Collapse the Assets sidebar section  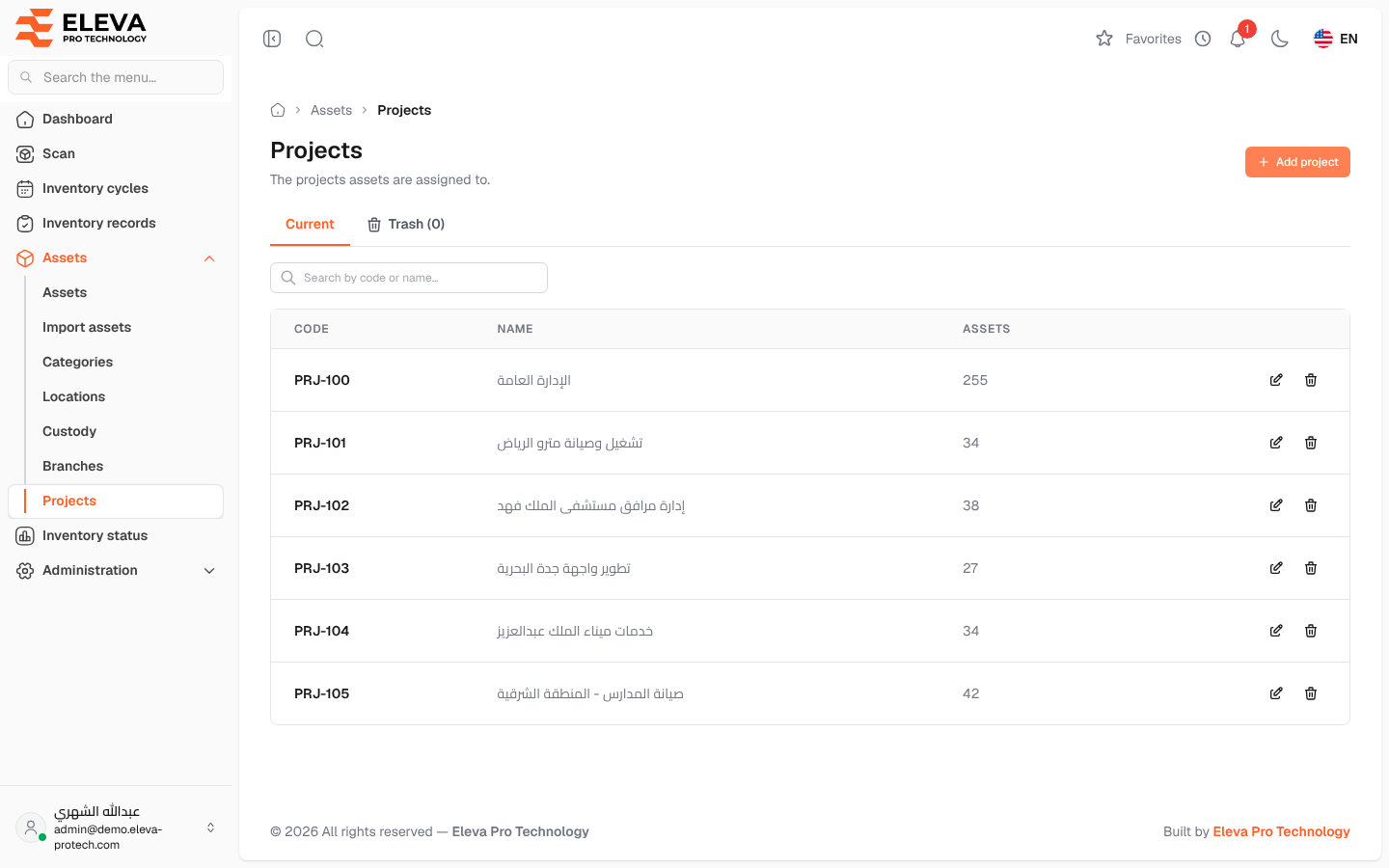pos(116,258)
